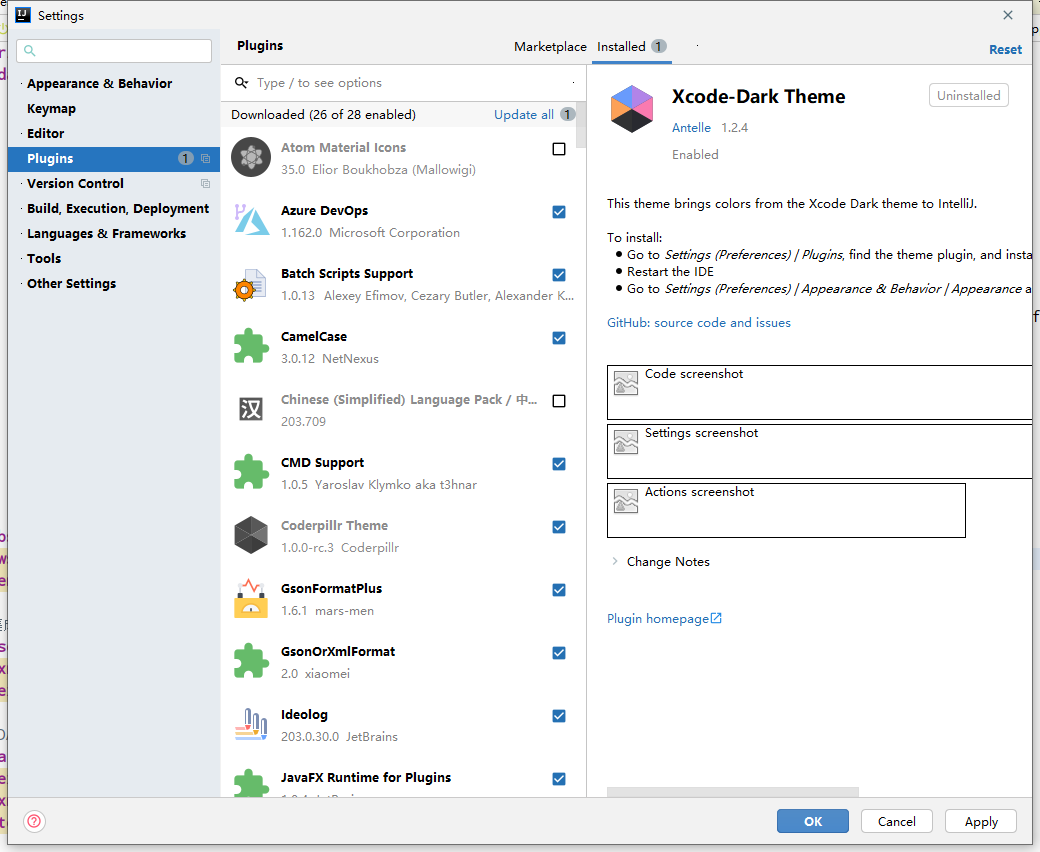Expand the Editor settings node
This screenshot has width=1040, height=852.
click(21, 134)
